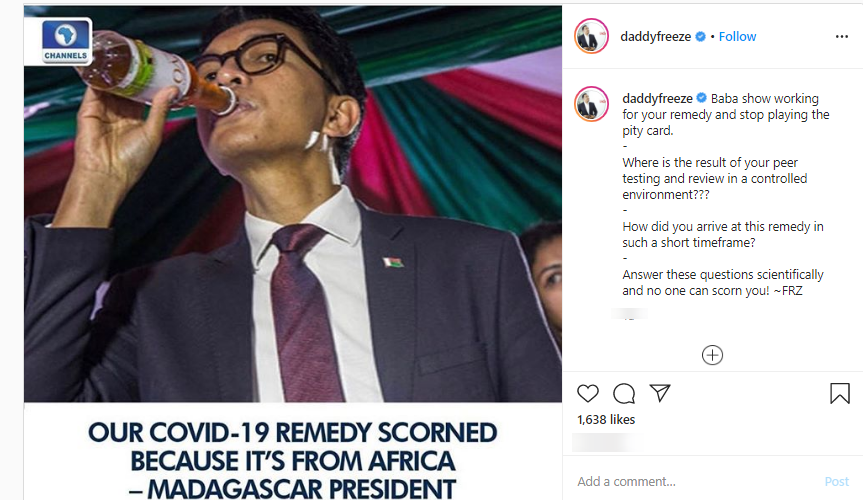Click the caption text ending with ~FRZ
Image resolution: width=863 pixels, height=500 pixels.
tap(722, 282)
